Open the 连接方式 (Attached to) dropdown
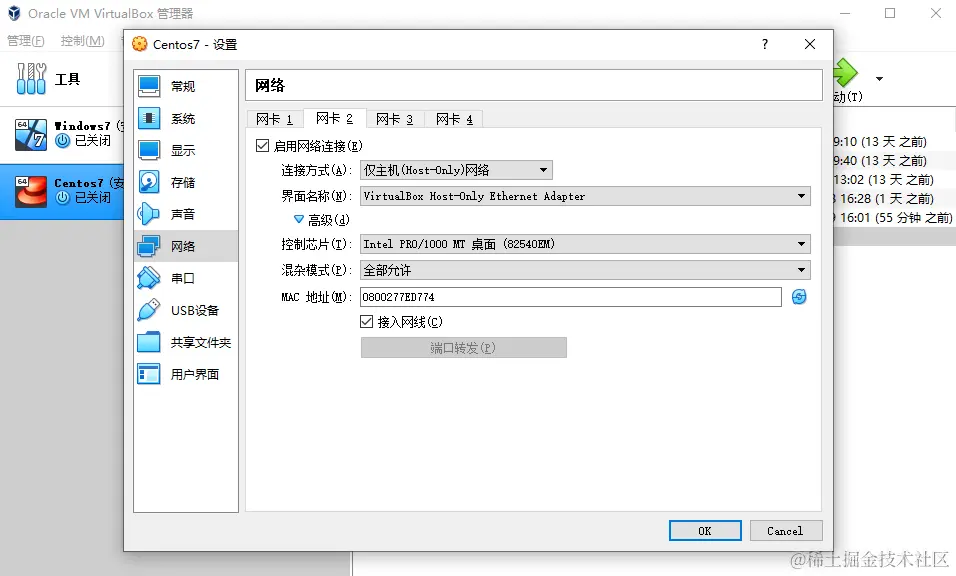 (456, 170)
